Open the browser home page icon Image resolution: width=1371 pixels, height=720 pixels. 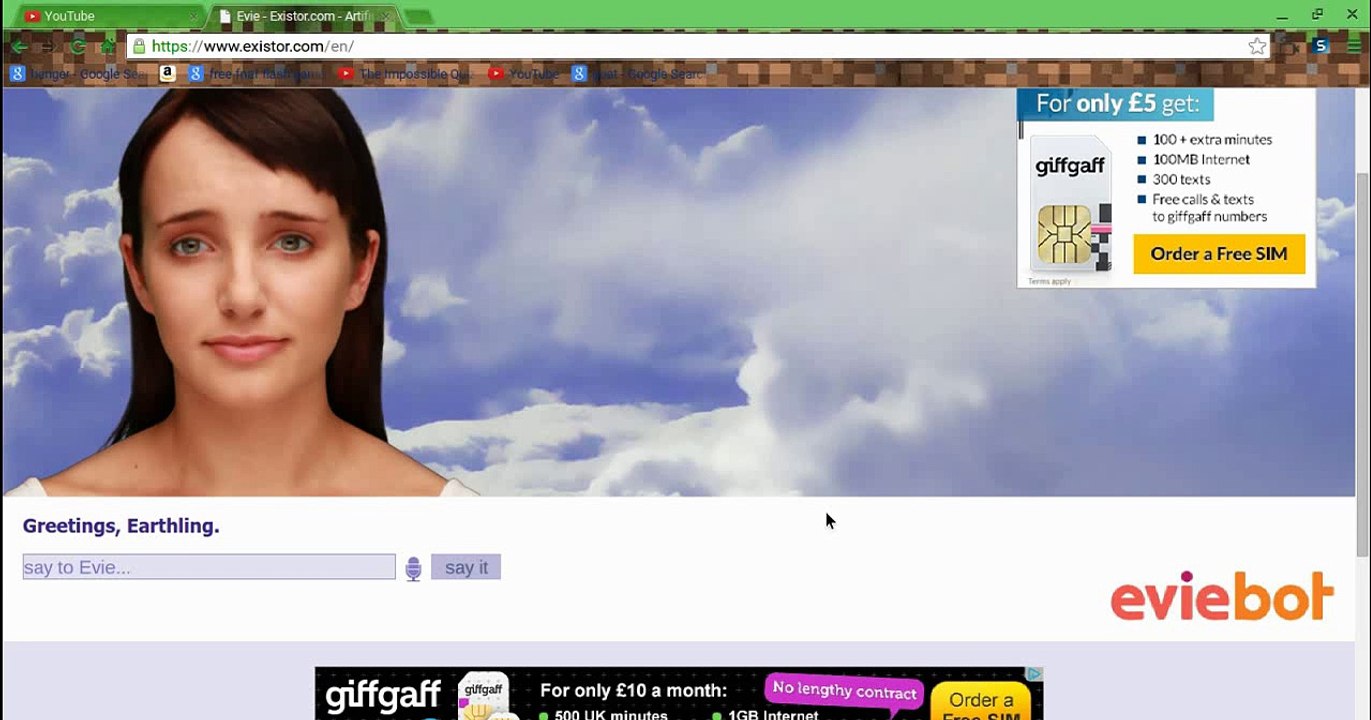[x=107, y=46]
